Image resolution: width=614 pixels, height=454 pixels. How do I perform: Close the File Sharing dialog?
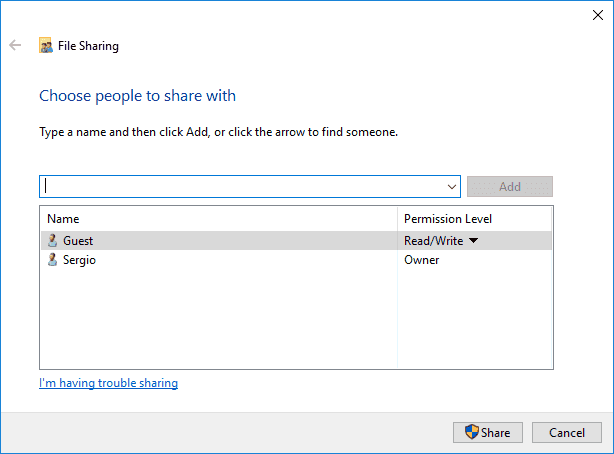597,14
